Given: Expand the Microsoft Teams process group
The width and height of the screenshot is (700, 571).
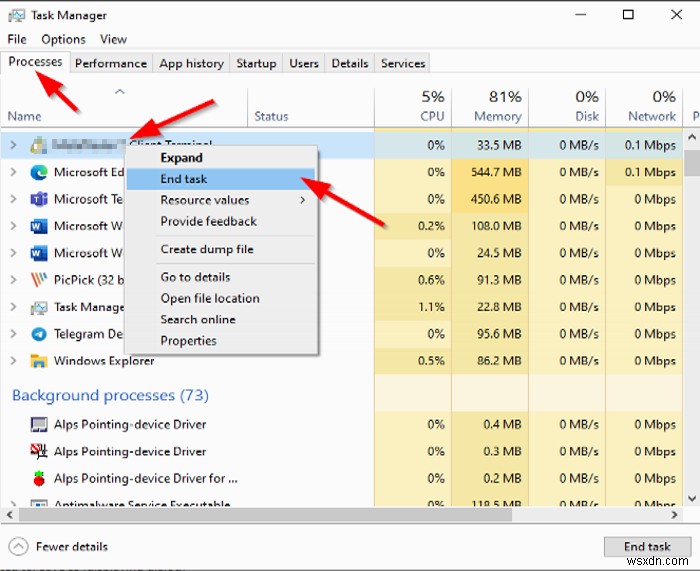Looking at the screenshot, I should (x=13, y=199).
